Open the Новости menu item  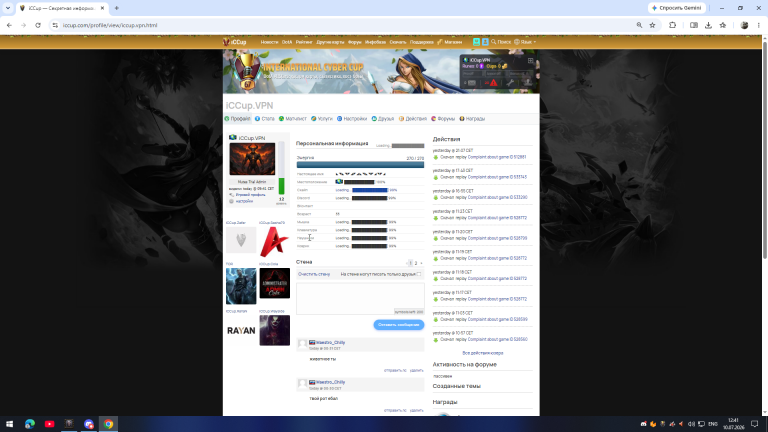tap(269, 42)
